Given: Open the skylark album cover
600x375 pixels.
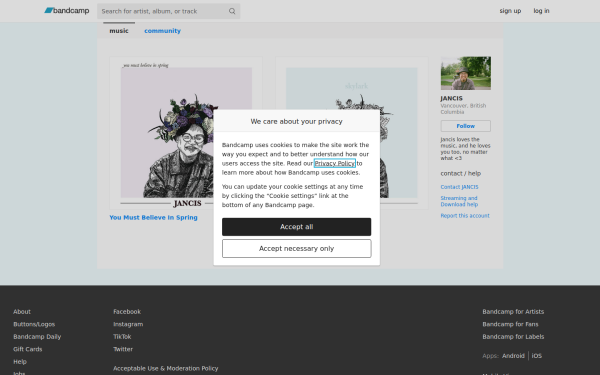Looking at the screenshot, I should [352, 133].
